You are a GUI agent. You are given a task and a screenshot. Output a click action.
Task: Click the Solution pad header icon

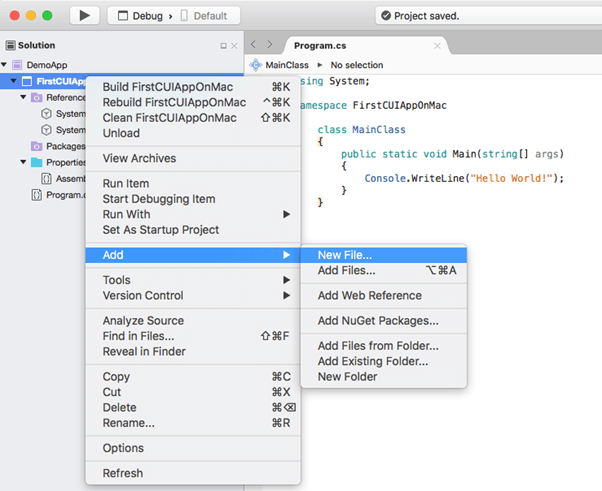point(10,45)
